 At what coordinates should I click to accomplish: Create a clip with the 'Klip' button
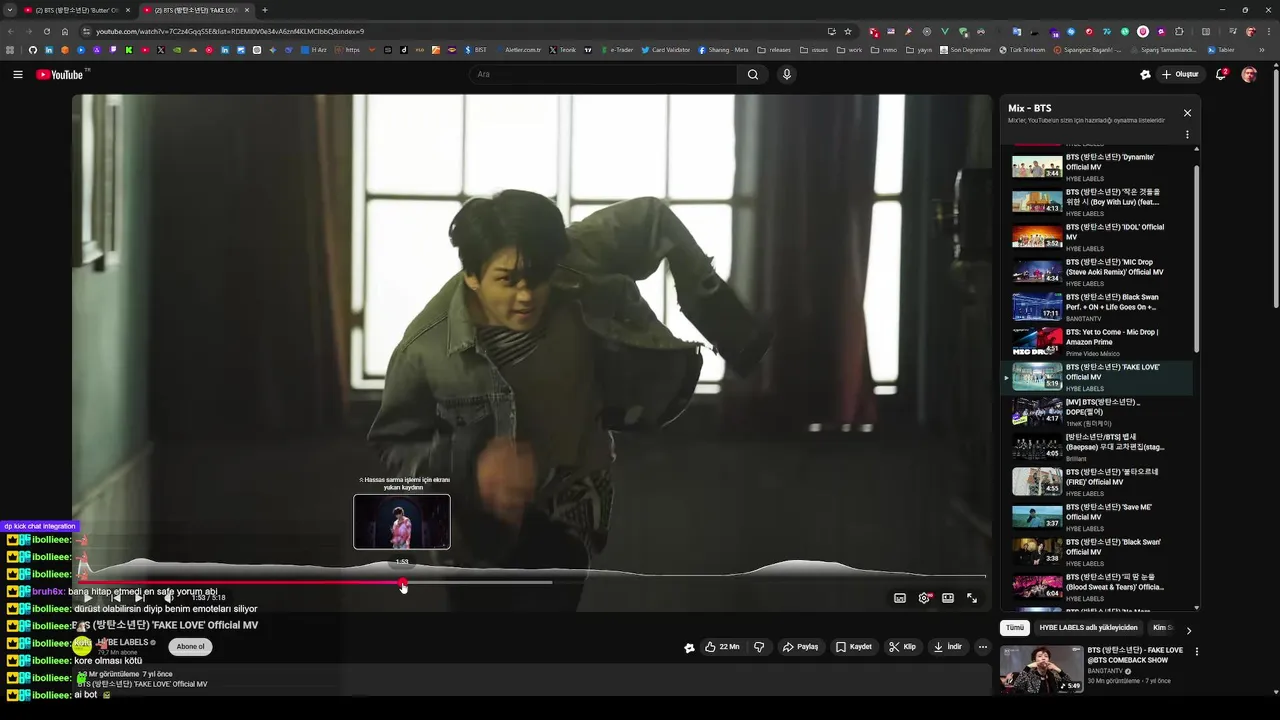(903, 647)
